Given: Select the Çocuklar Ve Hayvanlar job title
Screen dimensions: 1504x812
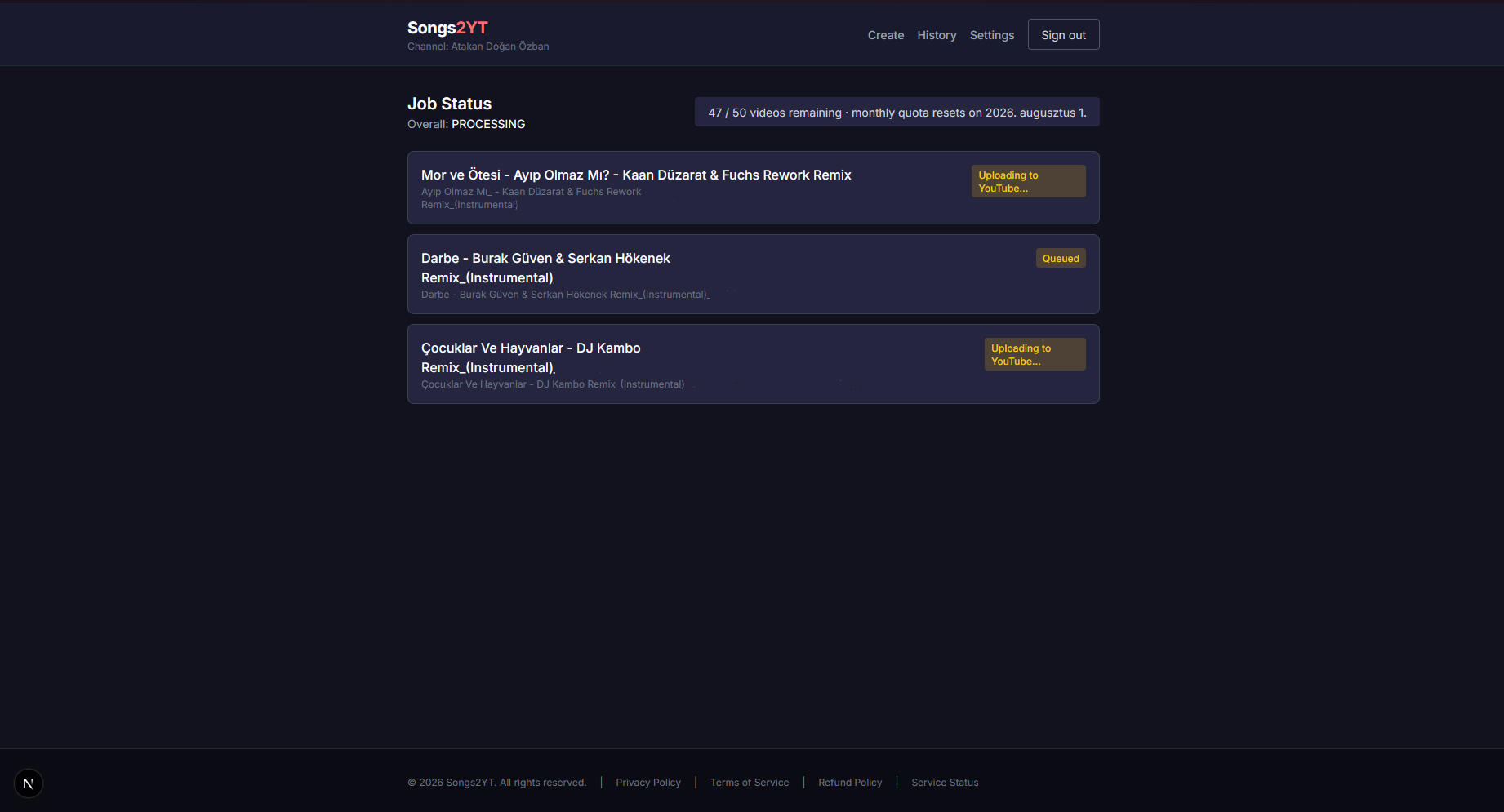Looking at the screenshot, I should tap(531, 357).
